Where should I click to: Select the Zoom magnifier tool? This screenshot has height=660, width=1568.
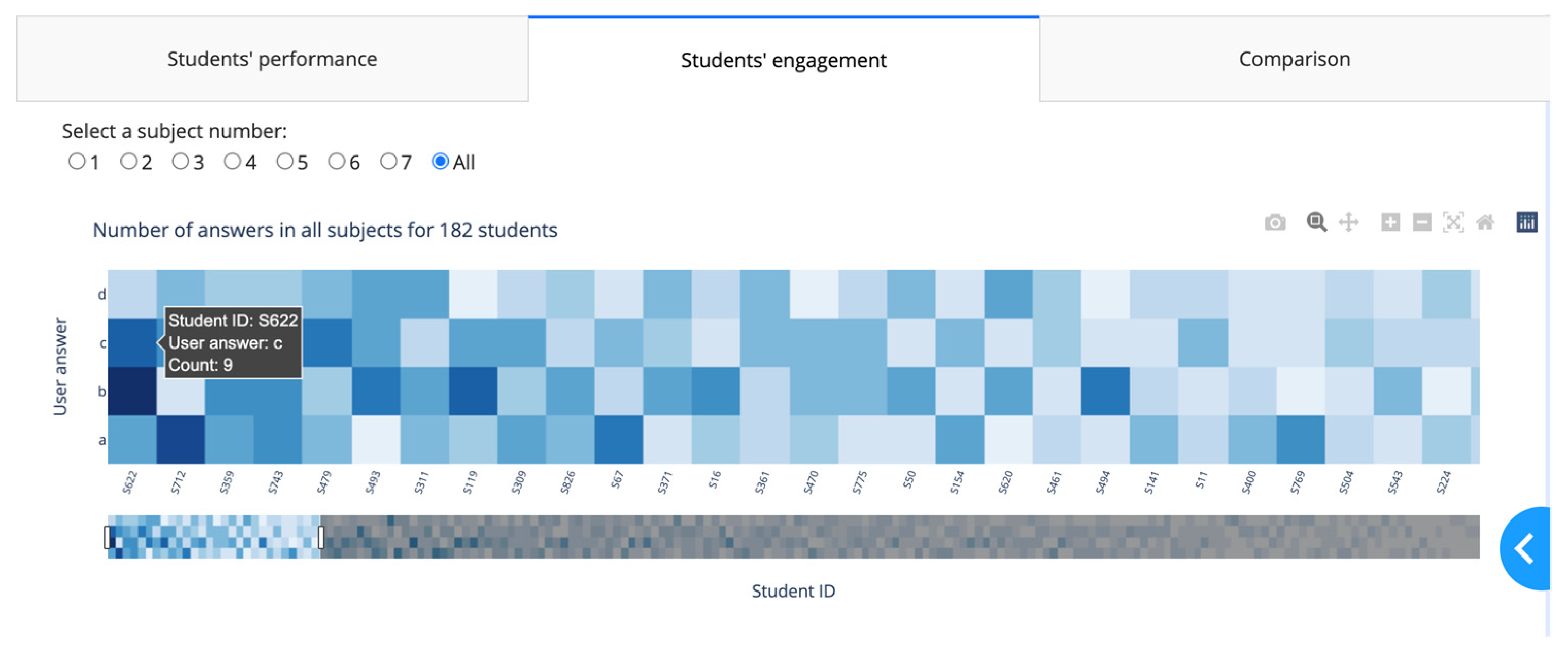coord(1316,222)
